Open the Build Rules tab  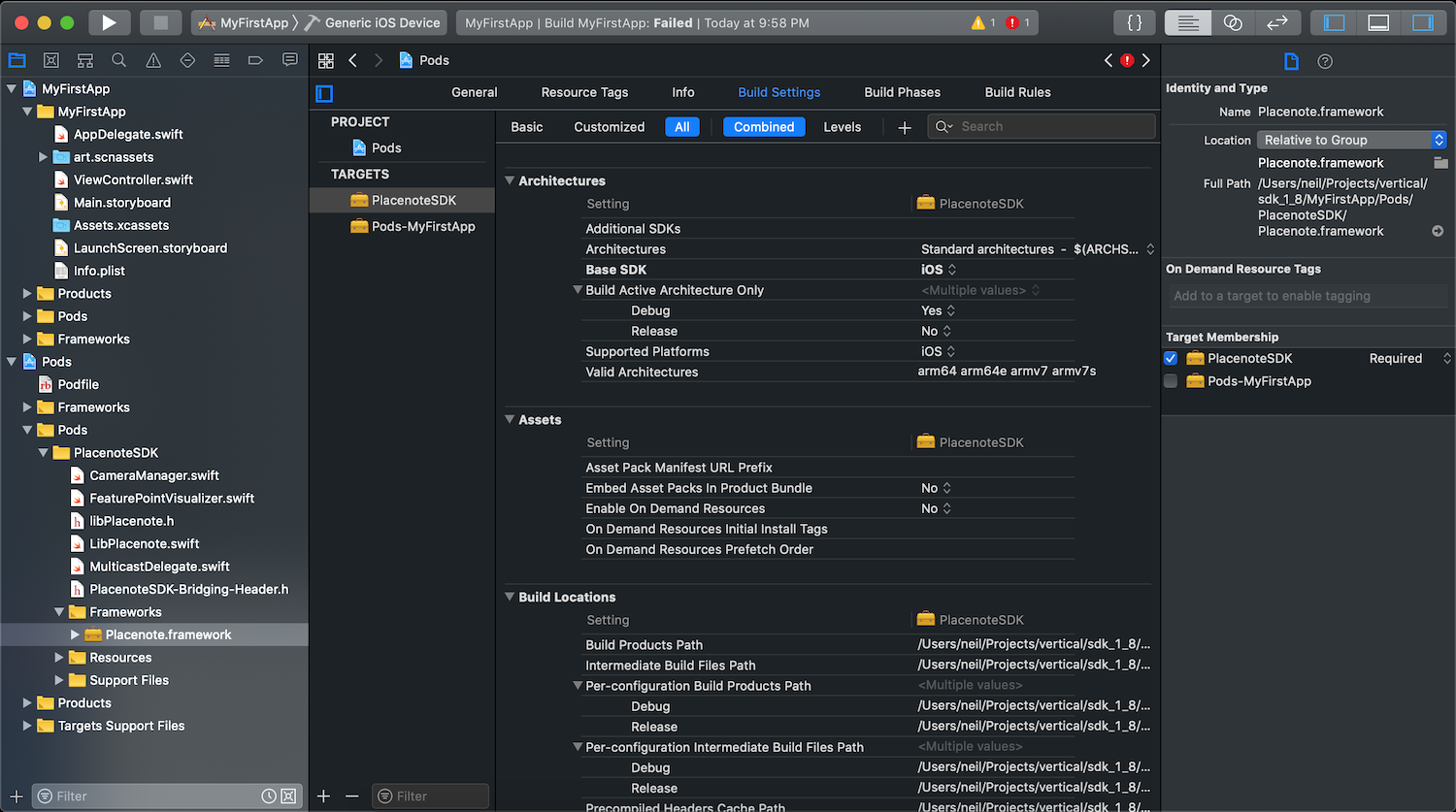[1018, 92]
